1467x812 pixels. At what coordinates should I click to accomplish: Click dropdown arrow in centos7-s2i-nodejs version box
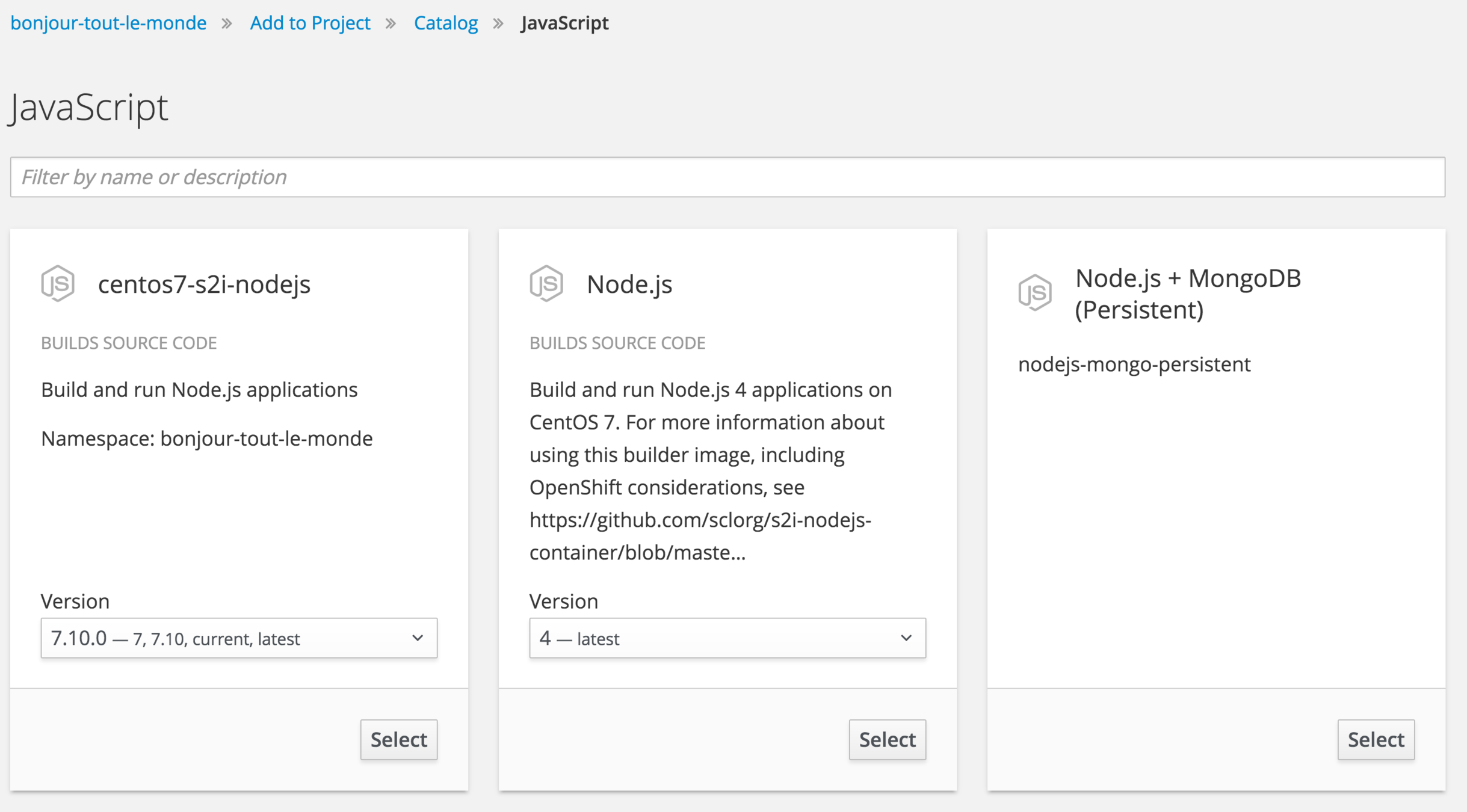click(418, 638)
